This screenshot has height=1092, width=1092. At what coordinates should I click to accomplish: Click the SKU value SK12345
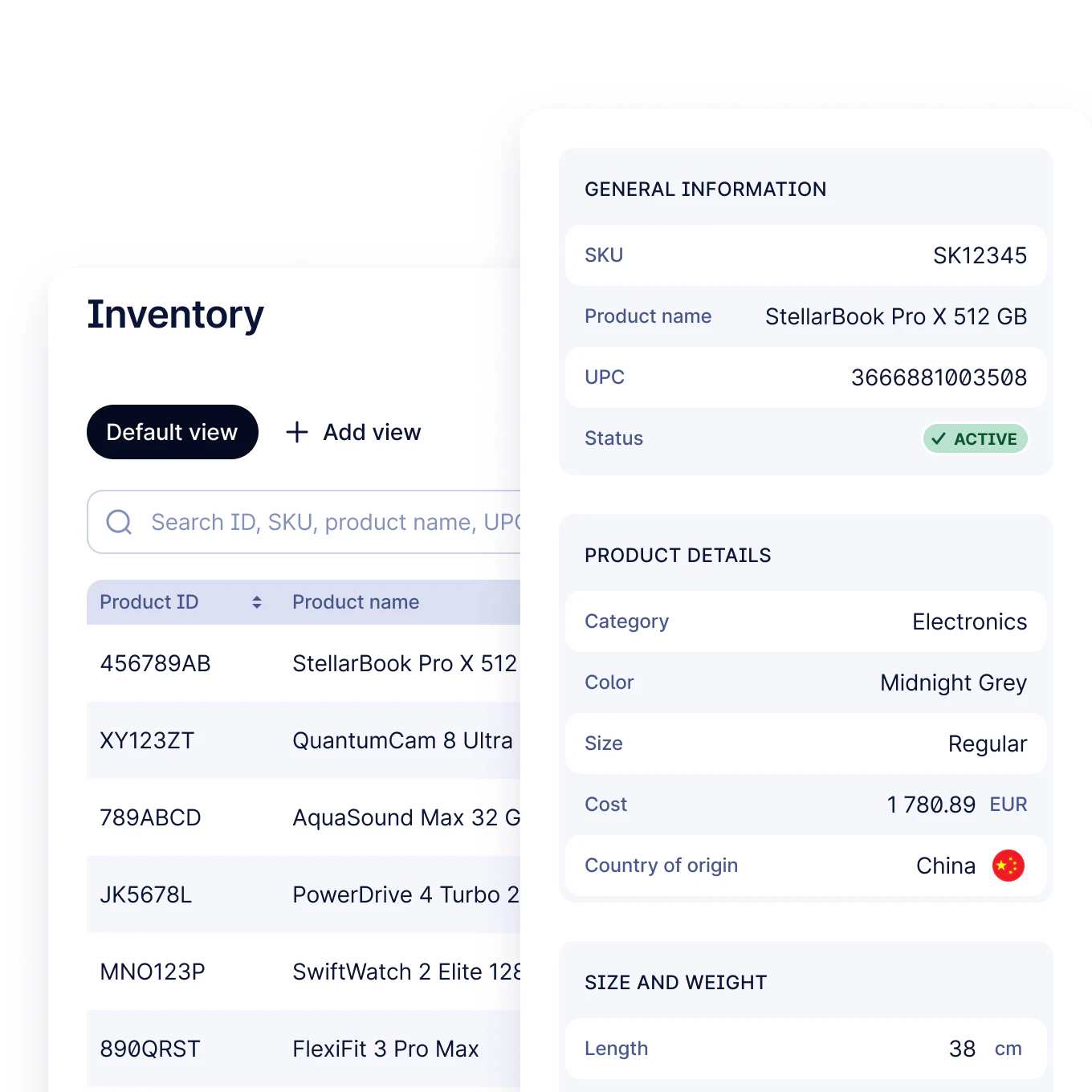tap(980, 255)
